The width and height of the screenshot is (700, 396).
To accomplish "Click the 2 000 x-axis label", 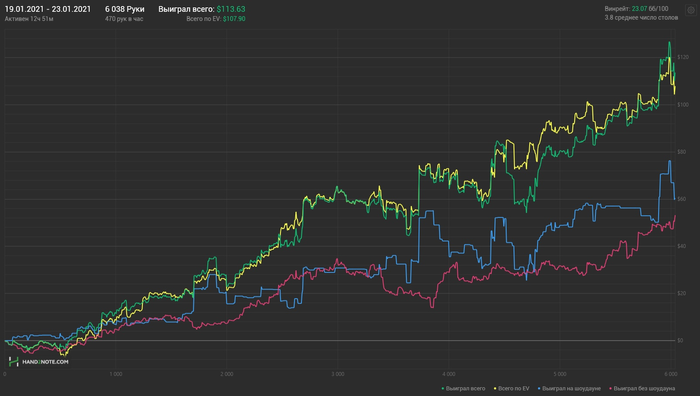I will 227,374.
